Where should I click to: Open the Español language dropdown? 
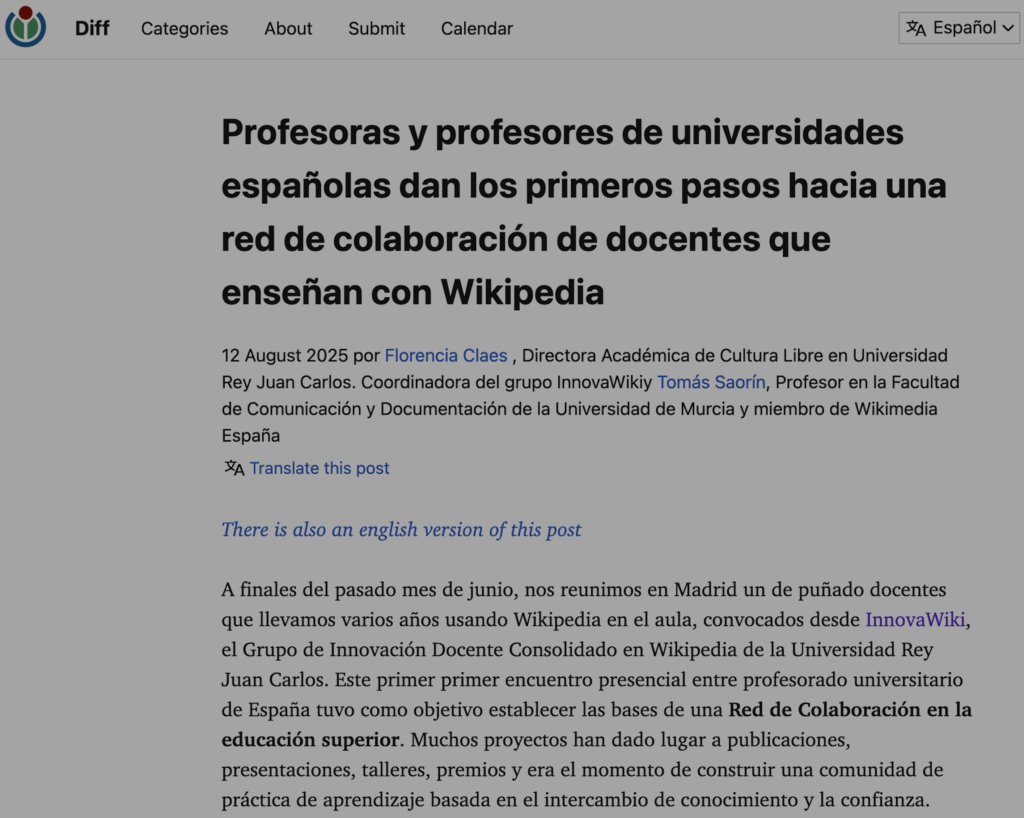tap(959, 28)
